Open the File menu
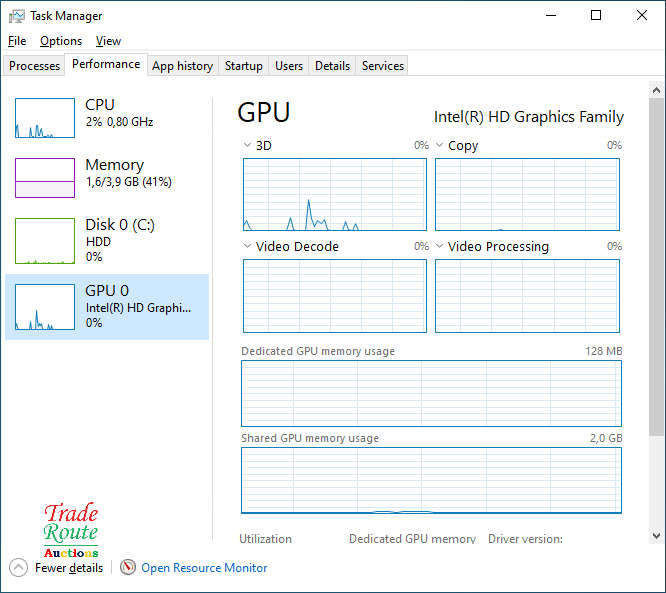Screen dimensions: 666x593 pyautogui.click(x=17, y=41)
